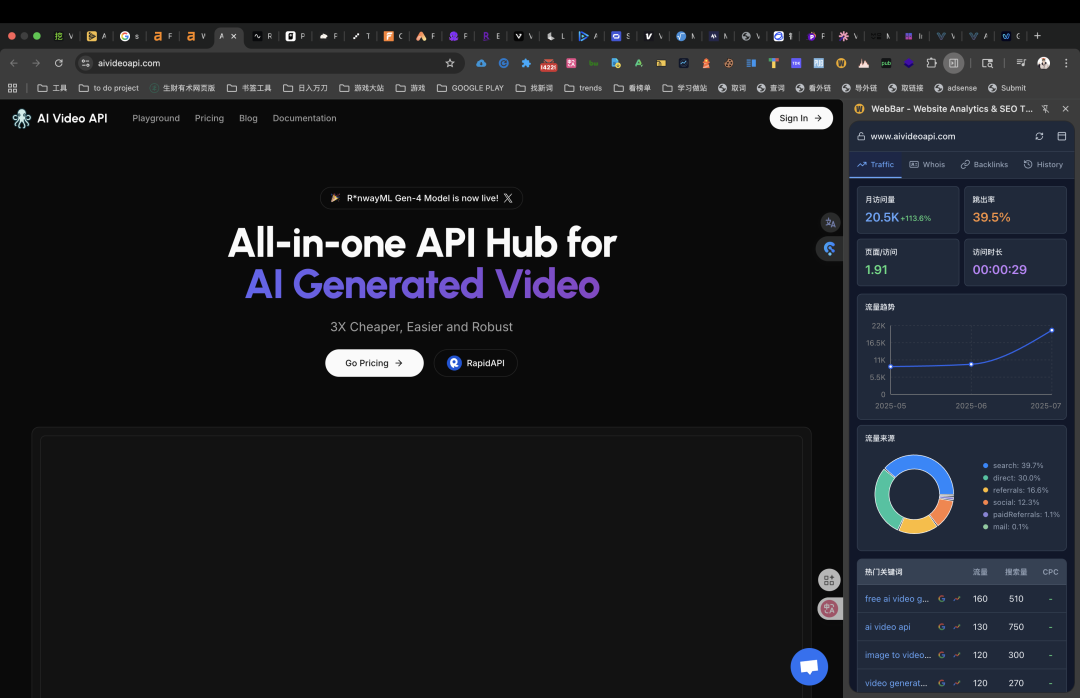Viewport: 1080px width, 698px height.
Task: Open site information icon in address bar
Action: point(85,63)
